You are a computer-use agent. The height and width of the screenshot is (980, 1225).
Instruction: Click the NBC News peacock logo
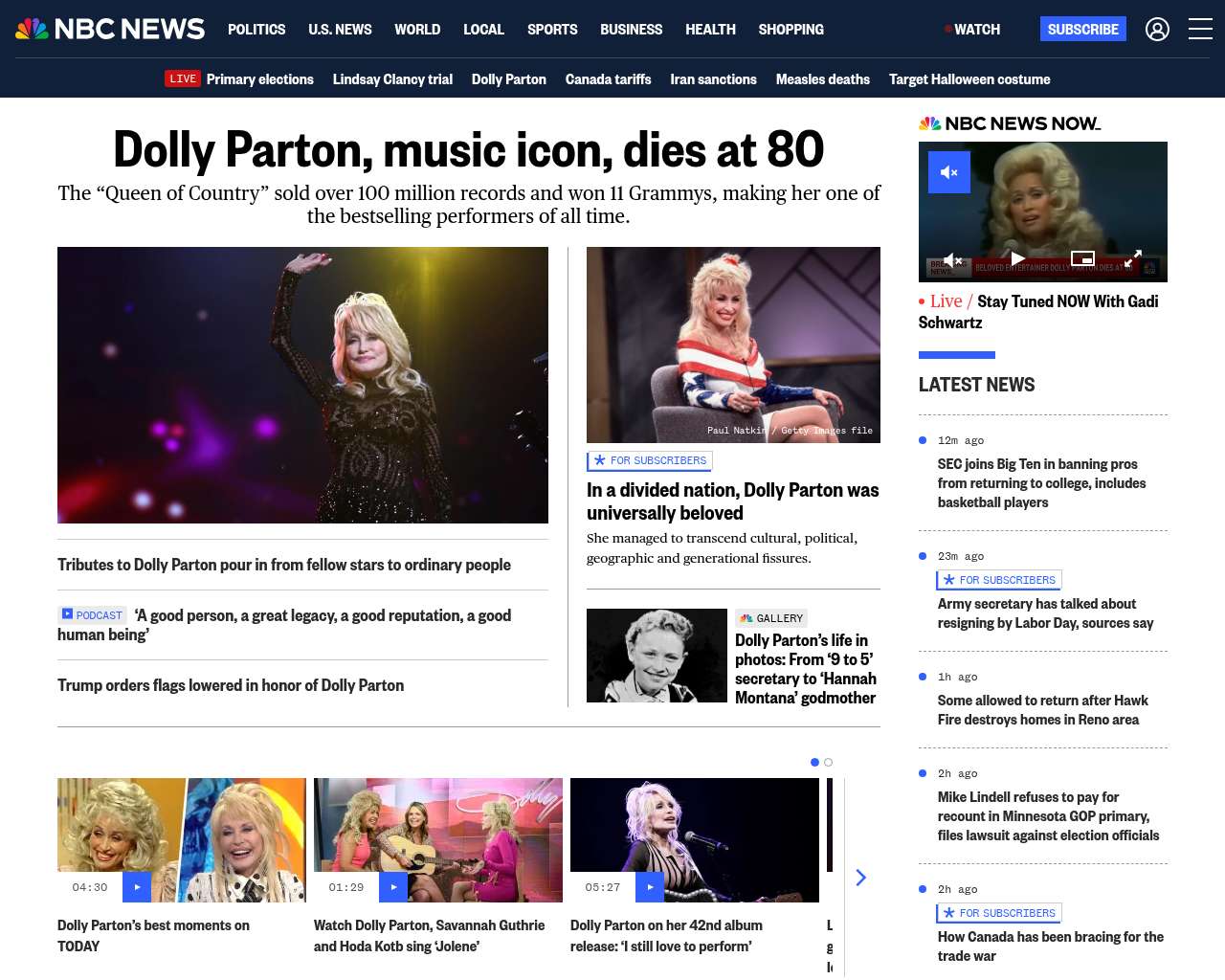pyautogui.click(x=110, y=29)
